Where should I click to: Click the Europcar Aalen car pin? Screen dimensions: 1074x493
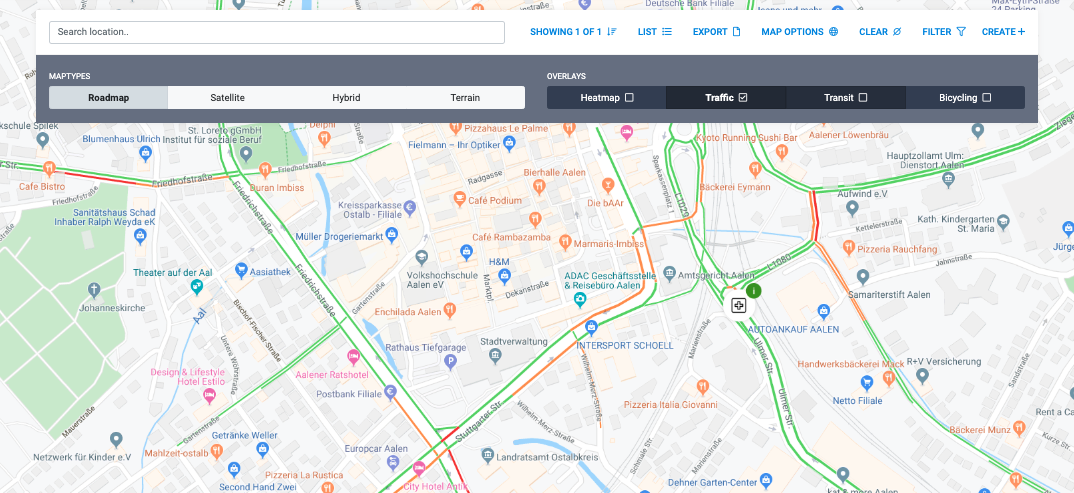[x=392, y=462]
